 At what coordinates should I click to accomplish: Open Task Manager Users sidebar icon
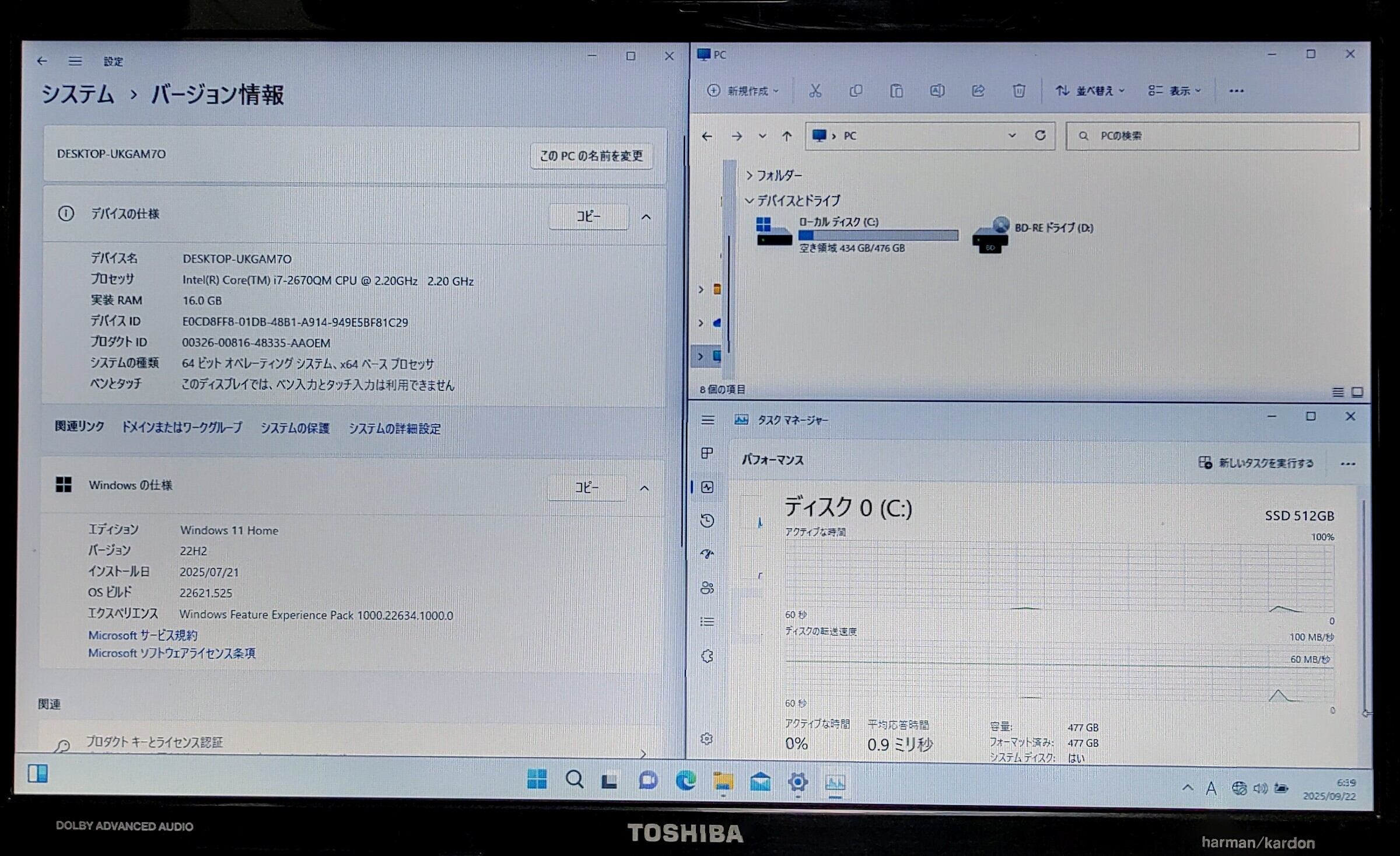tap(707, 588)
